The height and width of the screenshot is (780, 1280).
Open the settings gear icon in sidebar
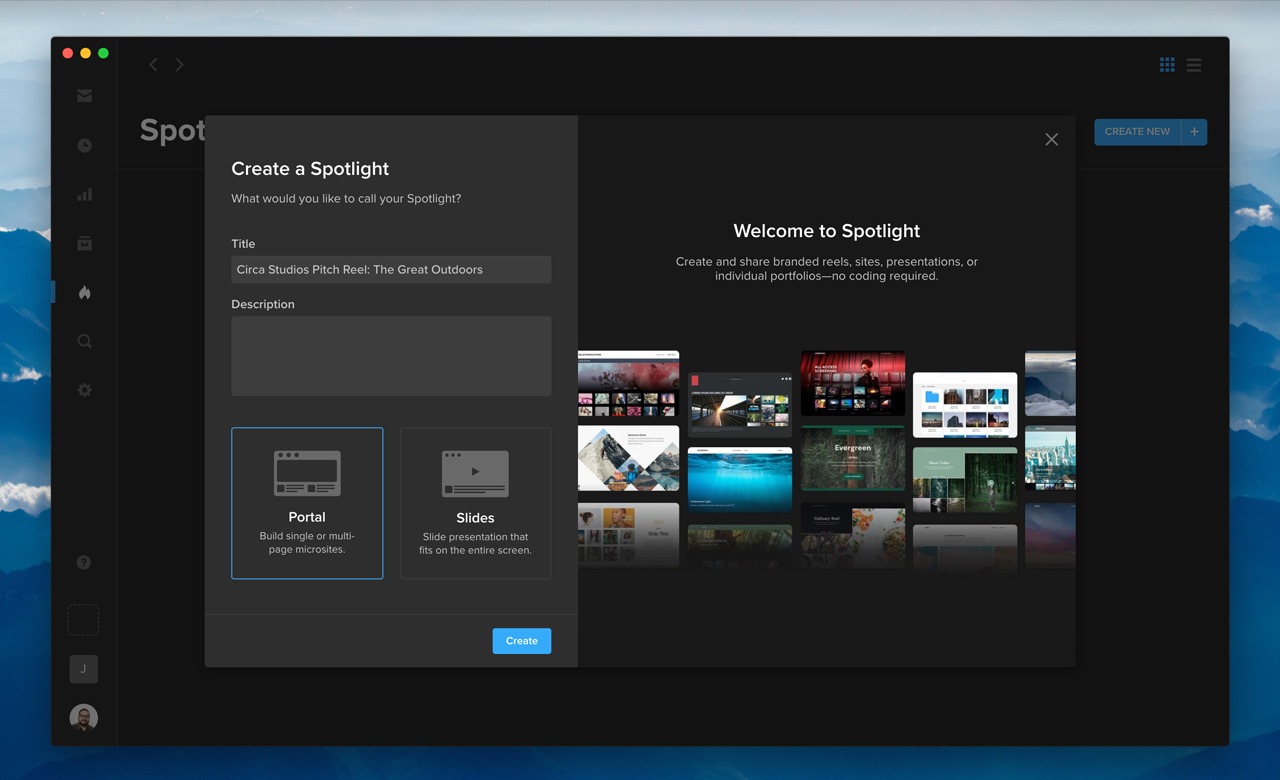(84, 390)
